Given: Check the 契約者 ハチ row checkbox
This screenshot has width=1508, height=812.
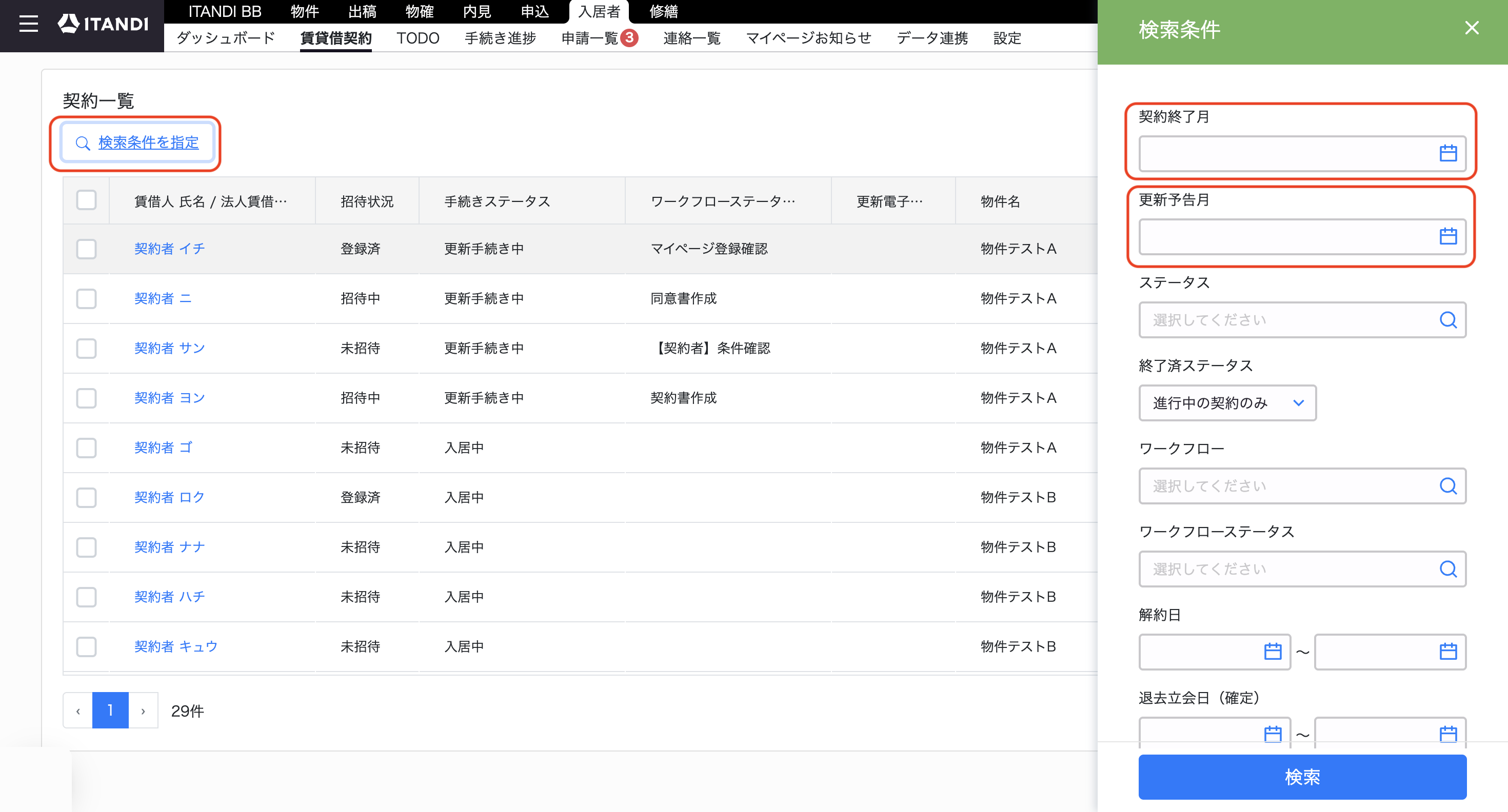Looking at the screenshot, I should point(86,597).
